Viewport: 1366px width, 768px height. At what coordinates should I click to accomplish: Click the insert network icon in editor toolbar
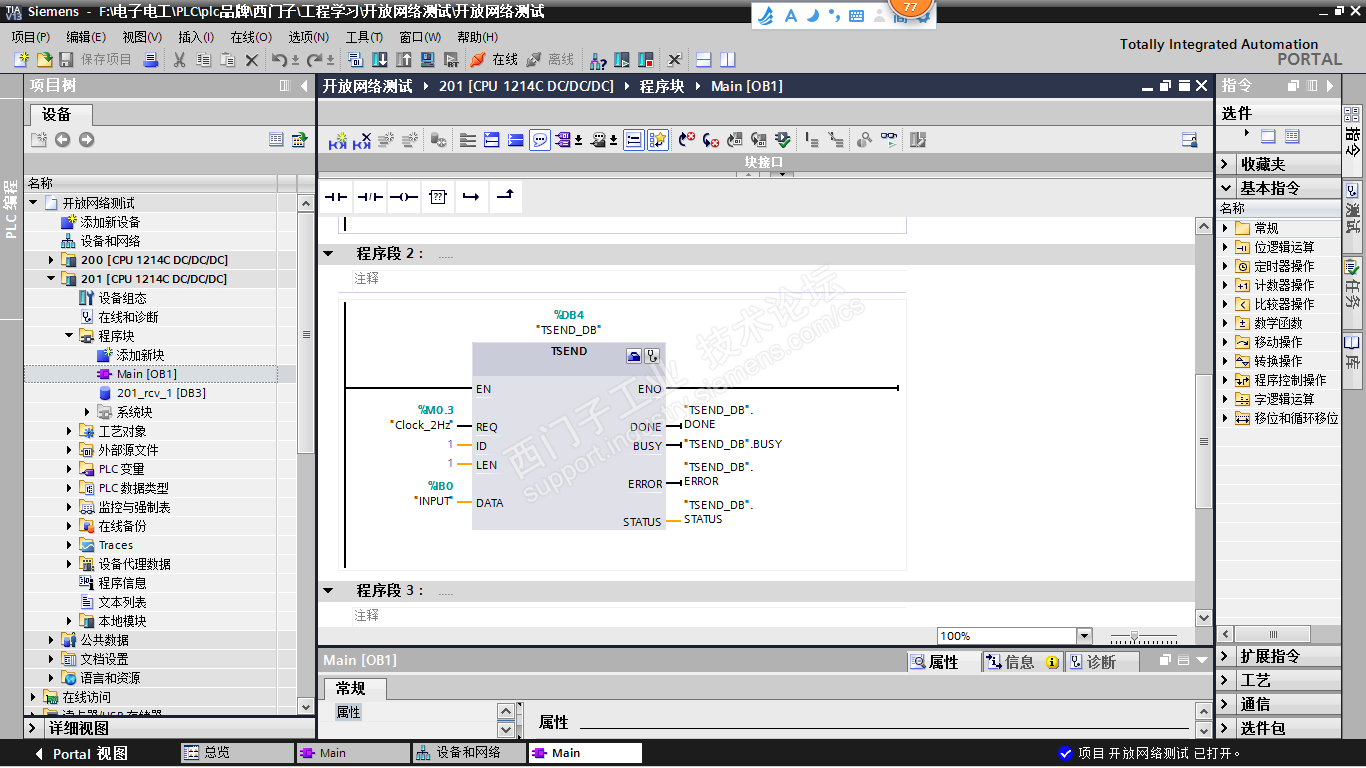tap(338, 141)
